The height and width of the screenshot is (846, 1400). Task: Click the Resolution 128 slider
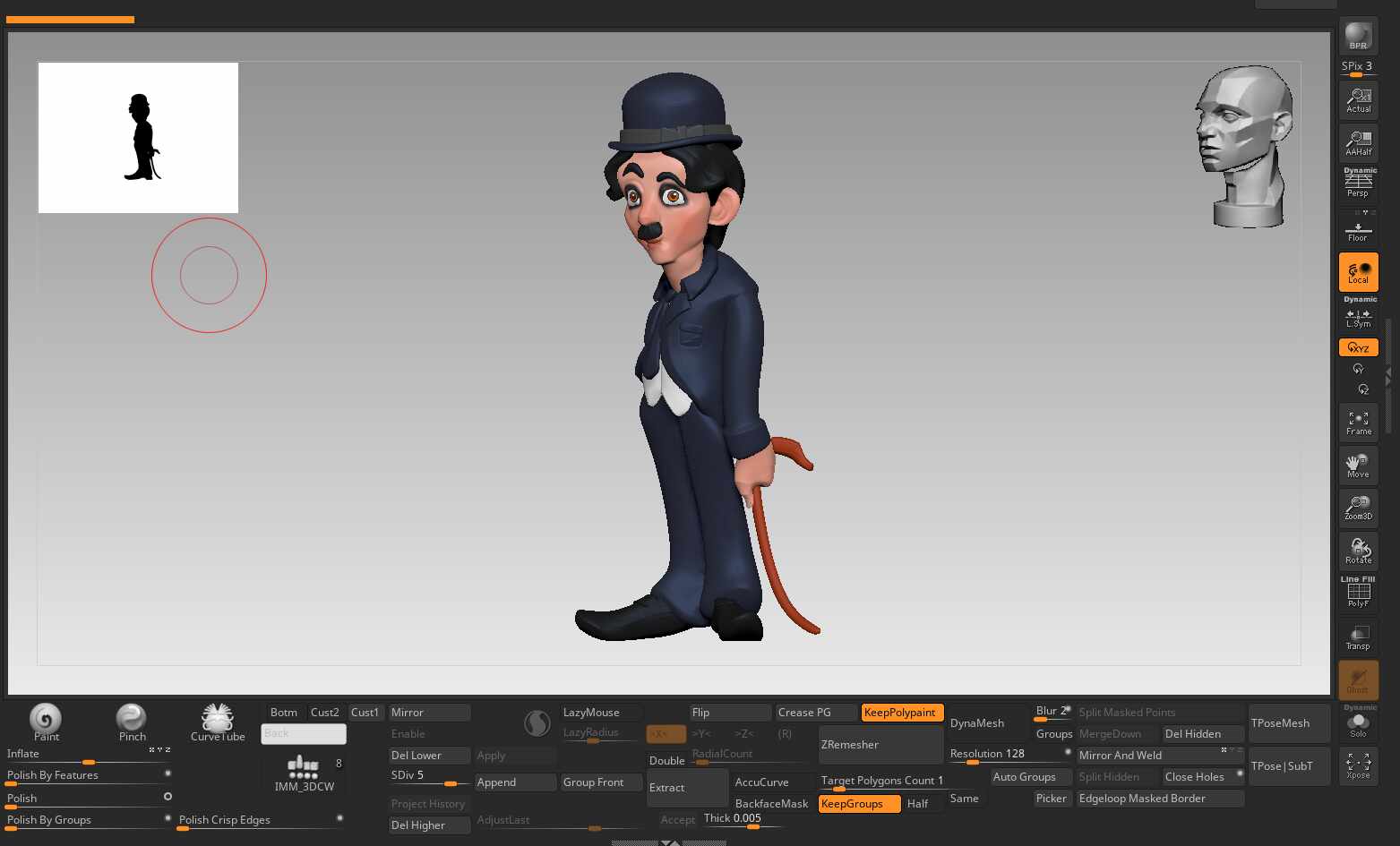click(1009, 756)
